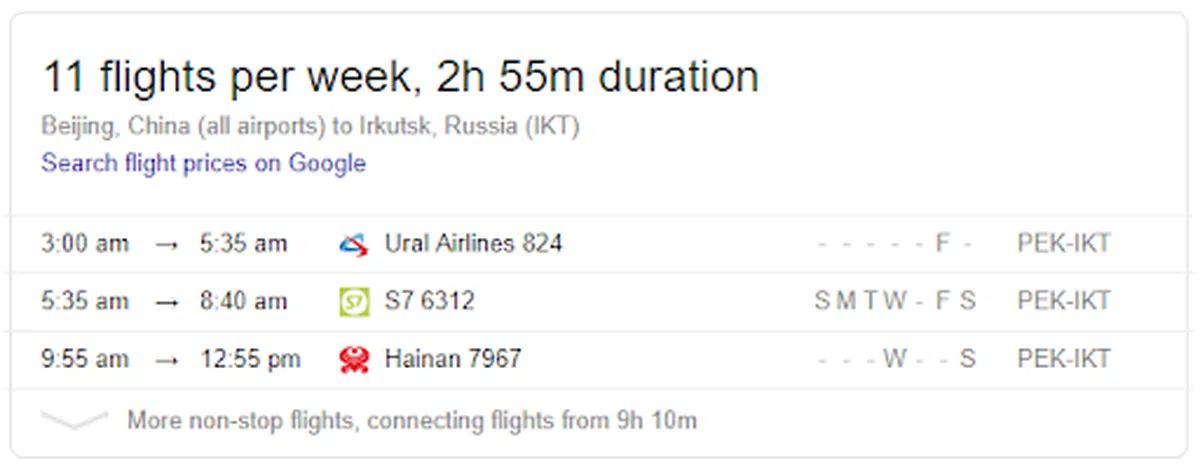Viewport: 1200px width, 468px height.
Task: Click More non-stop flights text
Action: pyautogui.click(x=411, y=421)
